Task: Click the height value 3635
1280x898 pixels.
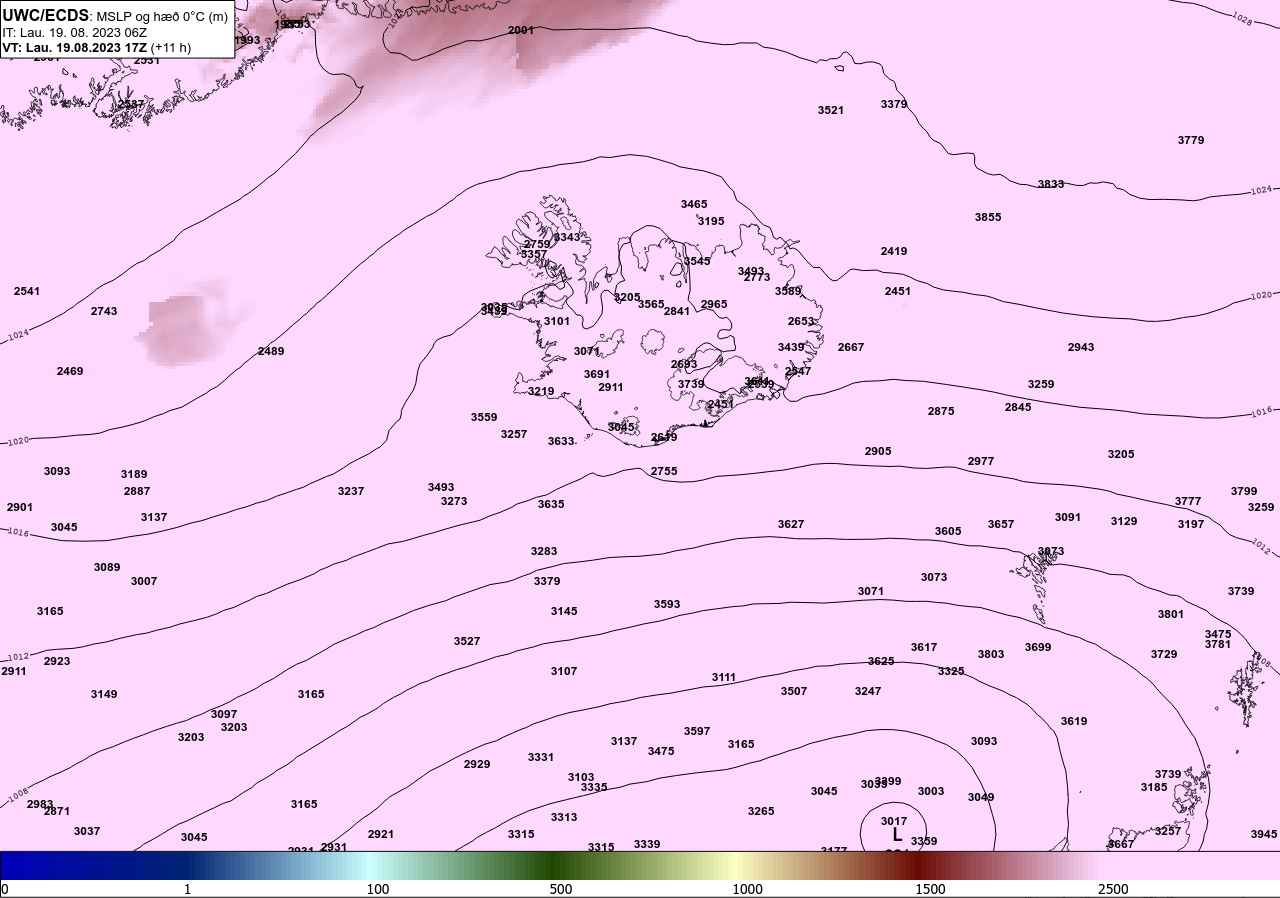Action: pyautogui.click(x=551, y=504)
